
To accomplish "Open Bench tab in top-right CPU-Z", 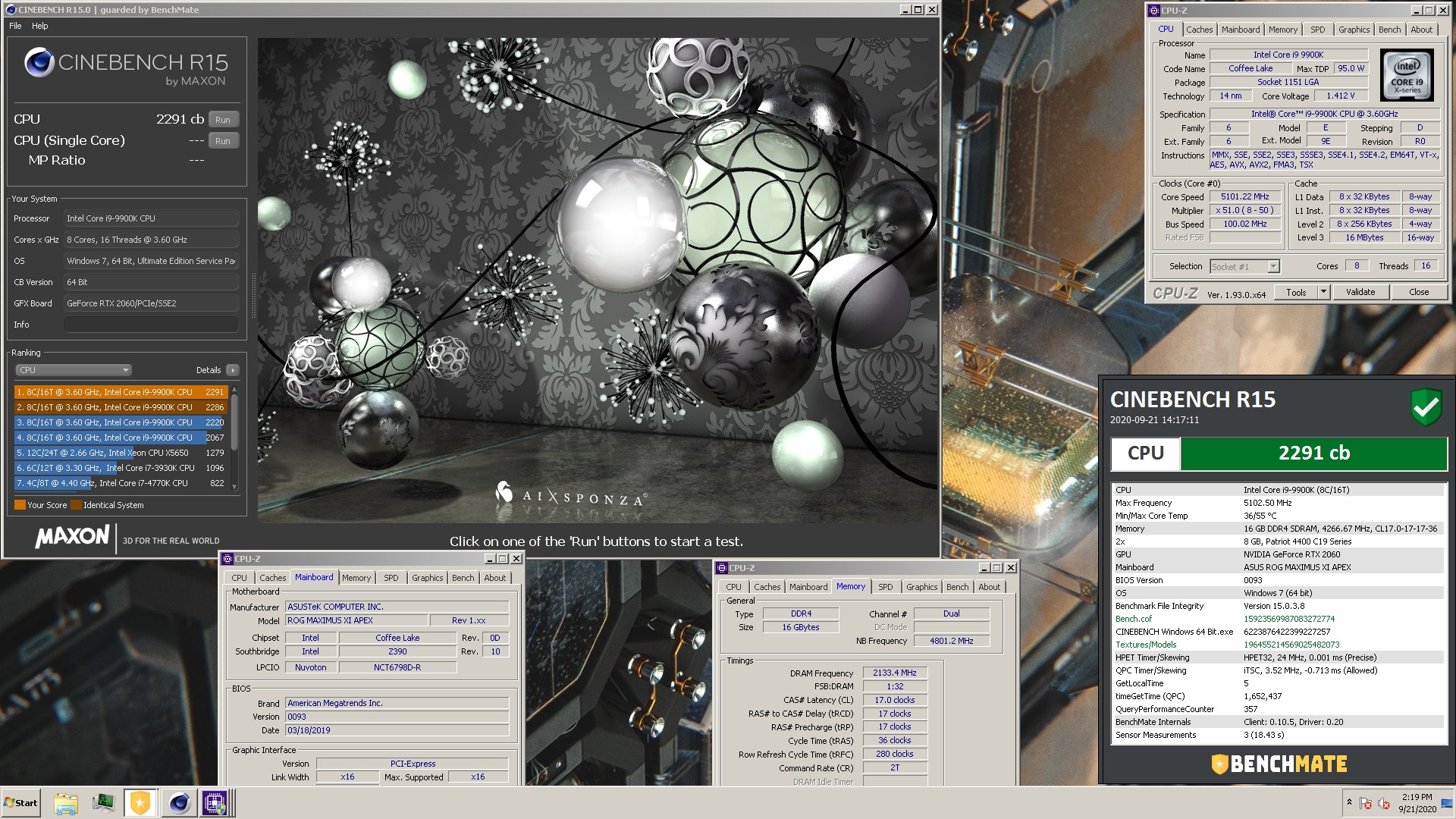I will pos(1390,30).
